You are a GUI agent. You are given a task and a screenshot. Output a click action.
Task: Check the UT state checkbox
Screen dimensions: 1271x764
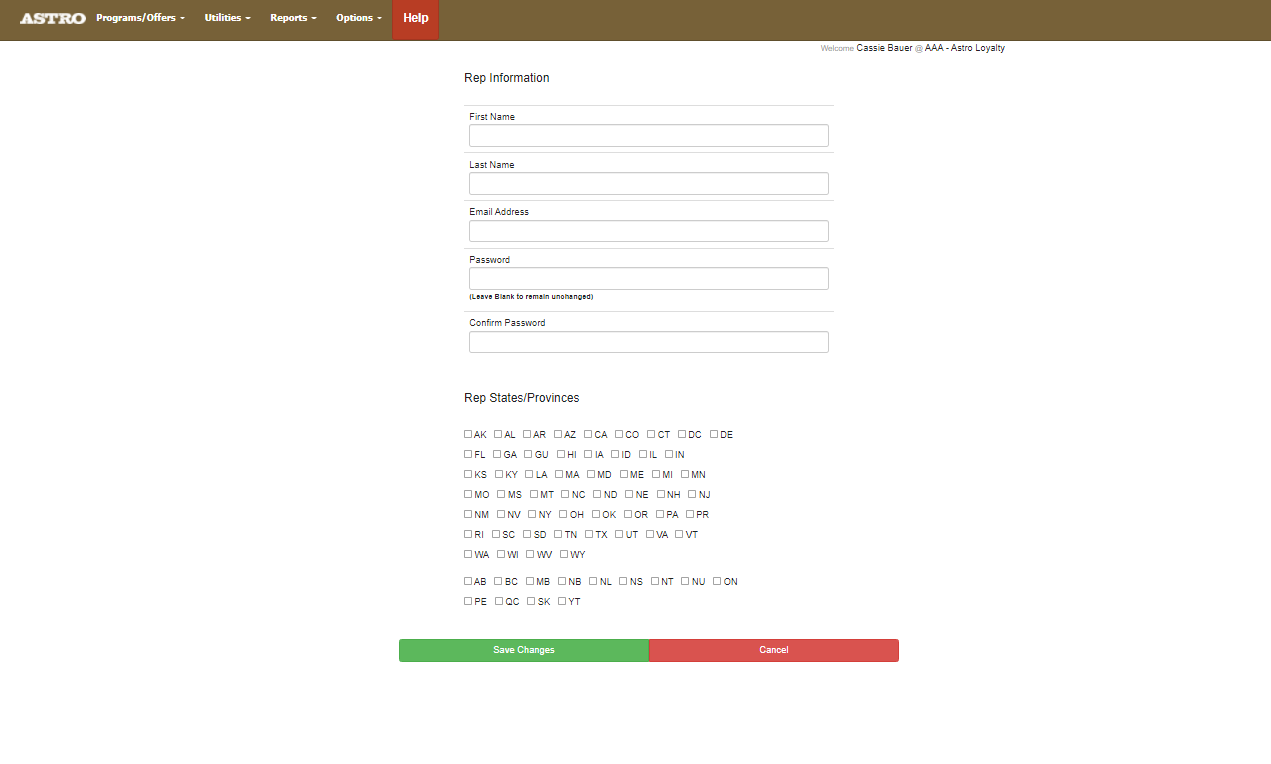point(619,534)
